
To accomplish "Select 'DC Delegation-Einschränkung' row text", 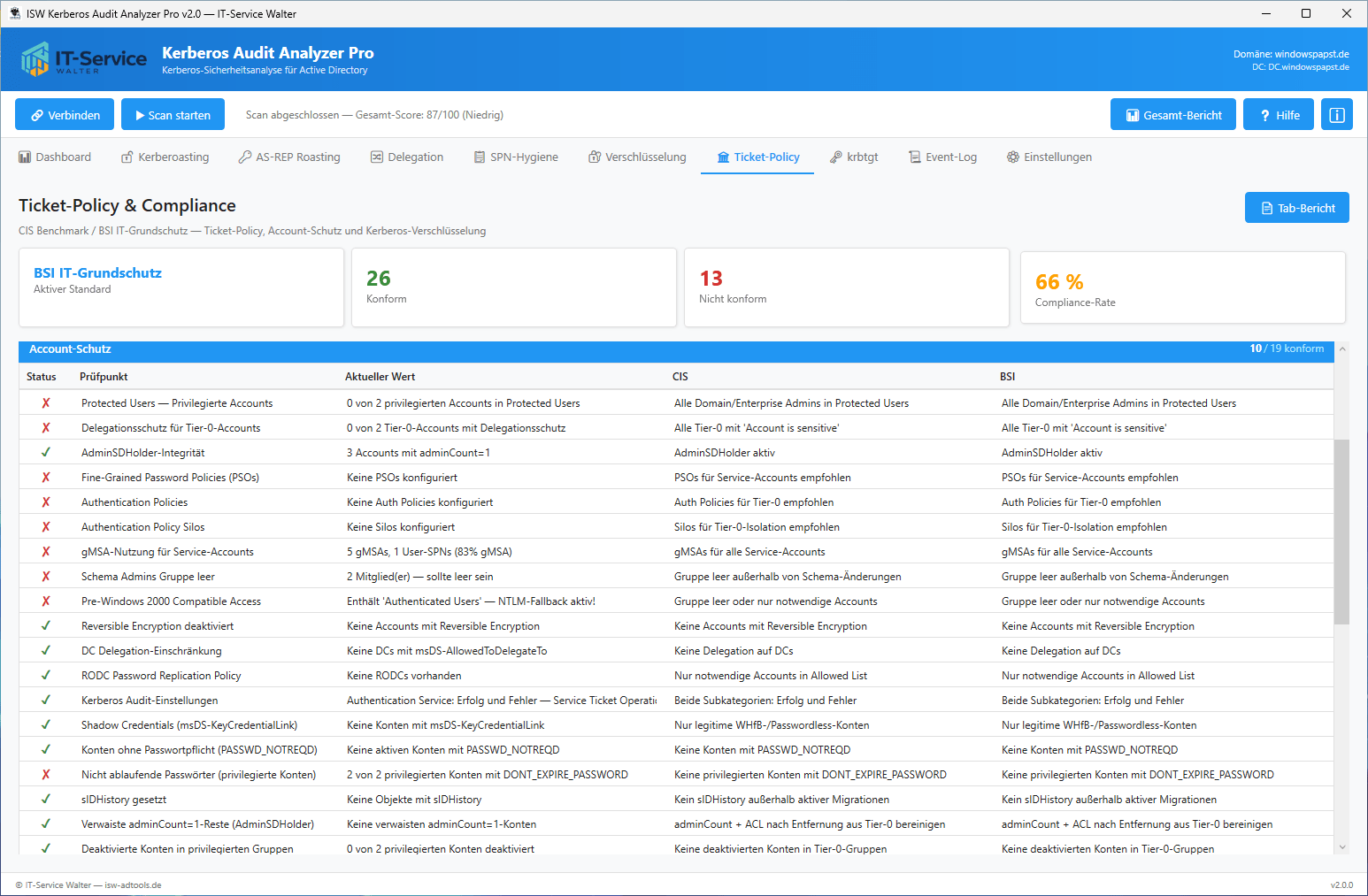I will (151, 651).
